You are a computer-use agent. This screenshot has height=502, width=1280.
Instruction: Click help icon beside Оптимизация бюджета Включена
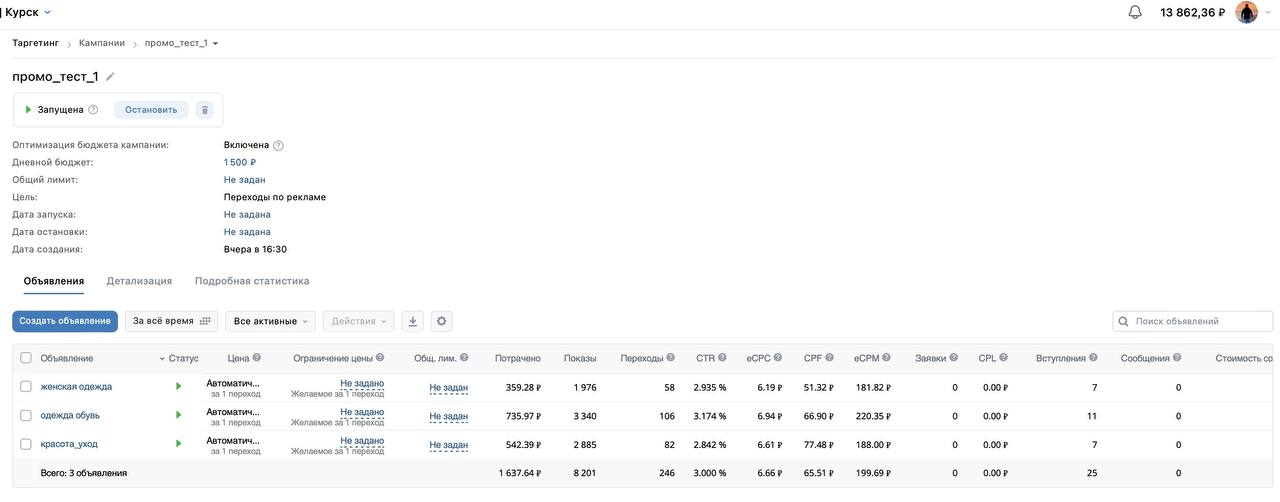(278, 146)
